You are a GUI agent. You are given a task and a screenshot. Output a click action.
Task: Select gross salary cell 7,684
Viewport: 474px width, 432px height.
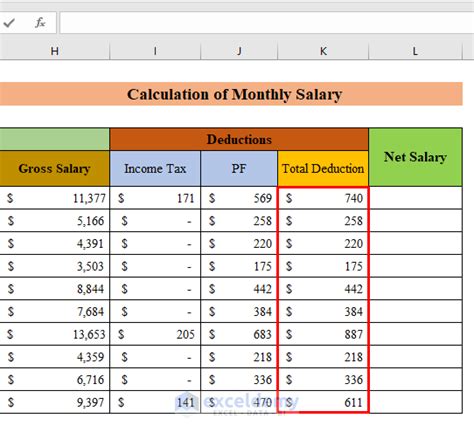[x=55, y=311]
